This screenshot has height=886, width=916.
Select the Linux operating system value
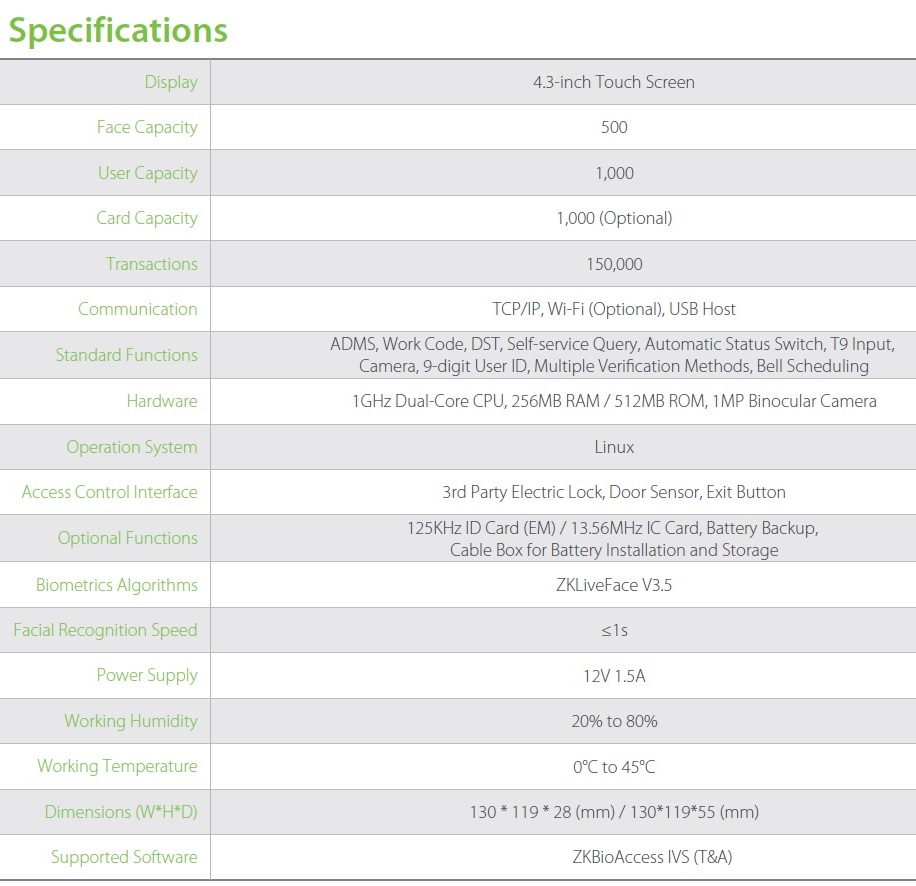(613, 447)
